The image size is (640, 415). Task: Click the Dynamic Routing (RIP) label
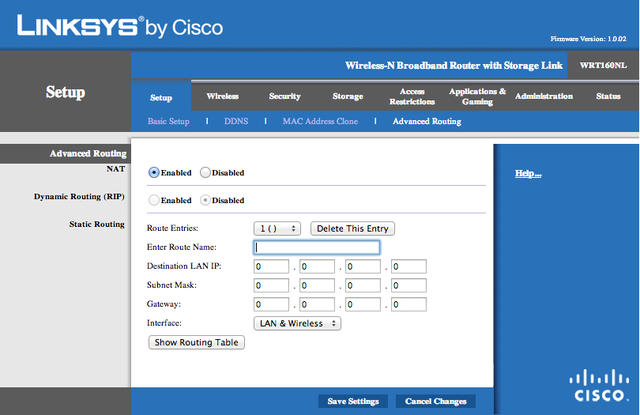tap(79, 197)
